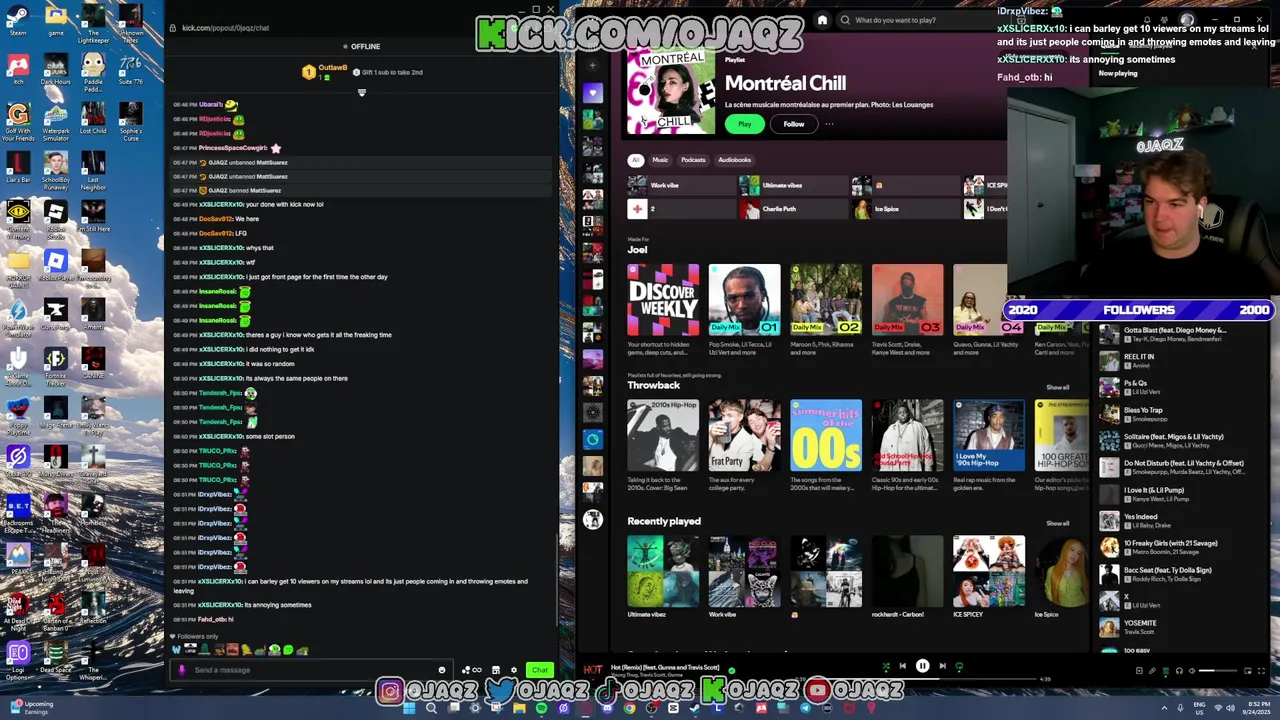Open Spotify miniplayer icon
This screenshot has height=720, width=1280.
coord(1247,671)
